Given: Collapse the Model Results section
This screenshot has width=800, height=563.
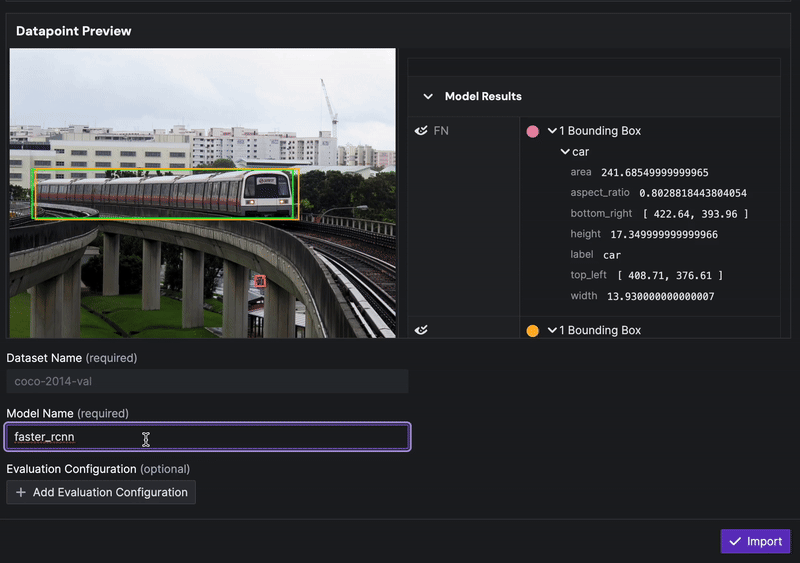Looking at the screenshot, I should pos(428,97).
